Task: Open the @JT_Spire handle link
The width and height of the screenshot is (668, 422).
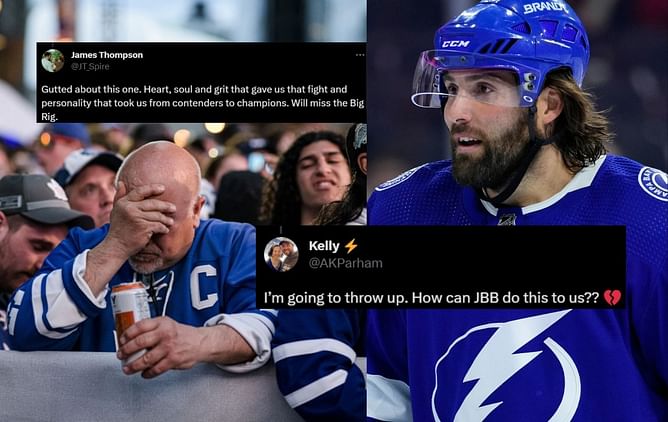Action: [90, 66]
